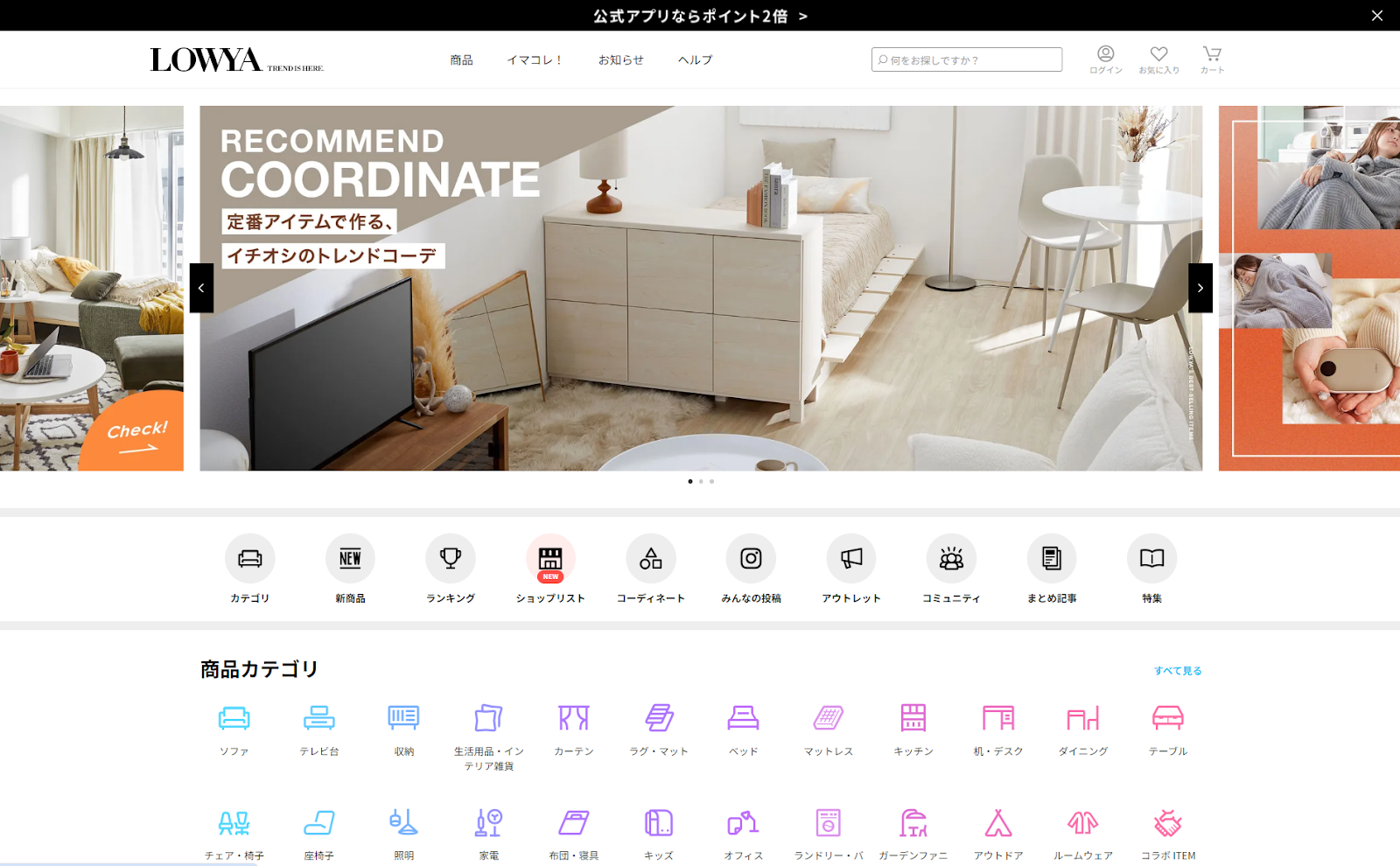Select the ベッド category icon
This screenshot has height=866, width=1400.
[x=743, y=718]
